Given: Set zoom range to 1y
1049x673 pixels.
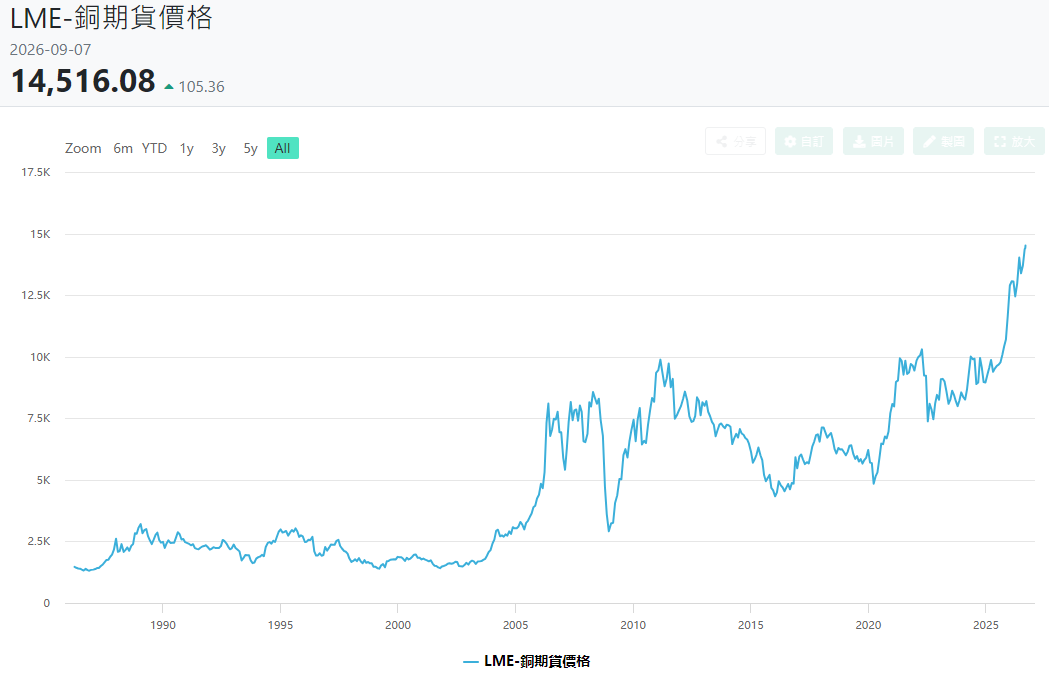Looking at the screenshot, I should point(187,149).
